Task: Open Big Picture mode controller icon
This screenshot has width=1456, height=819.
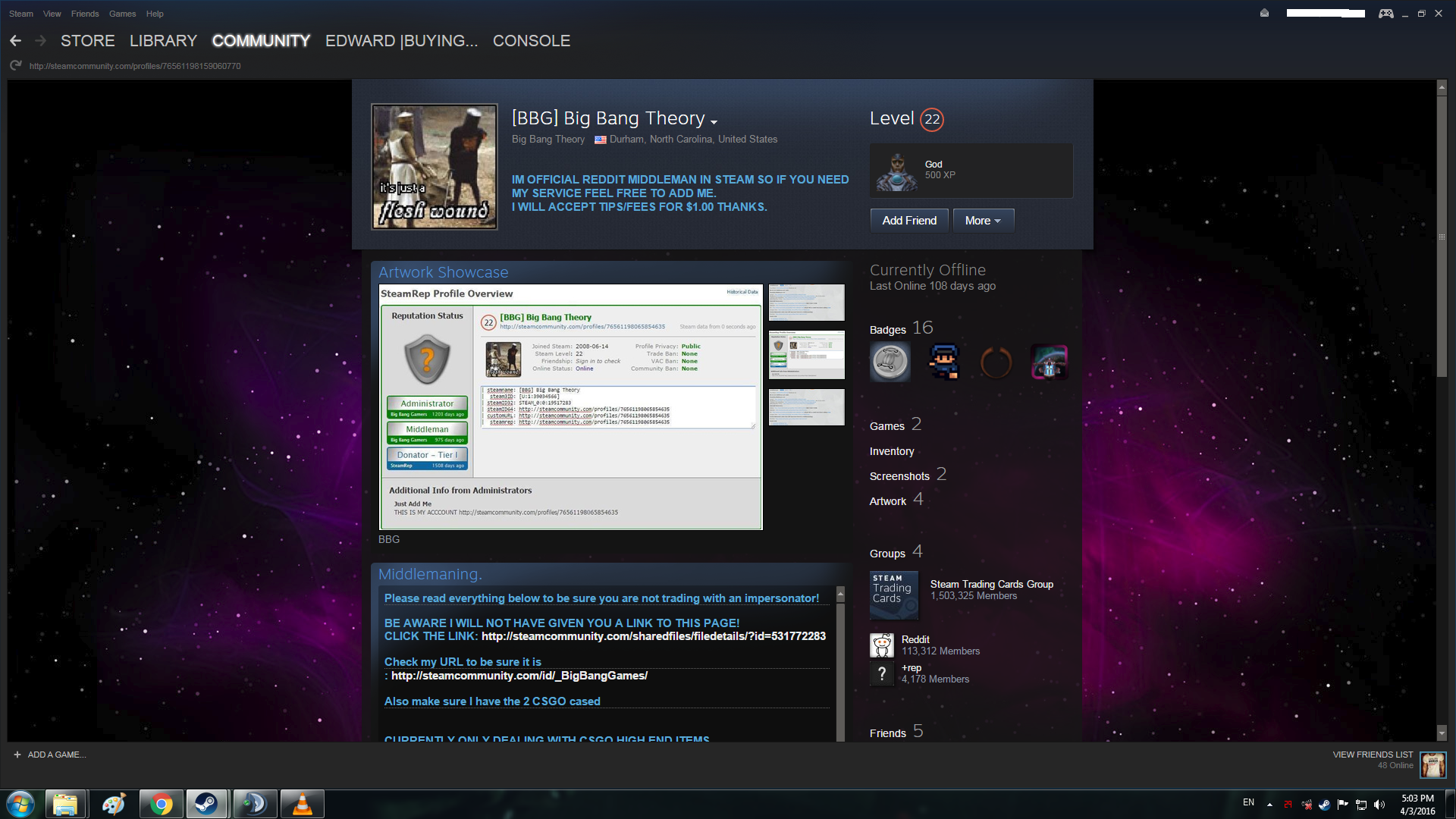Action: [1385, 14]
